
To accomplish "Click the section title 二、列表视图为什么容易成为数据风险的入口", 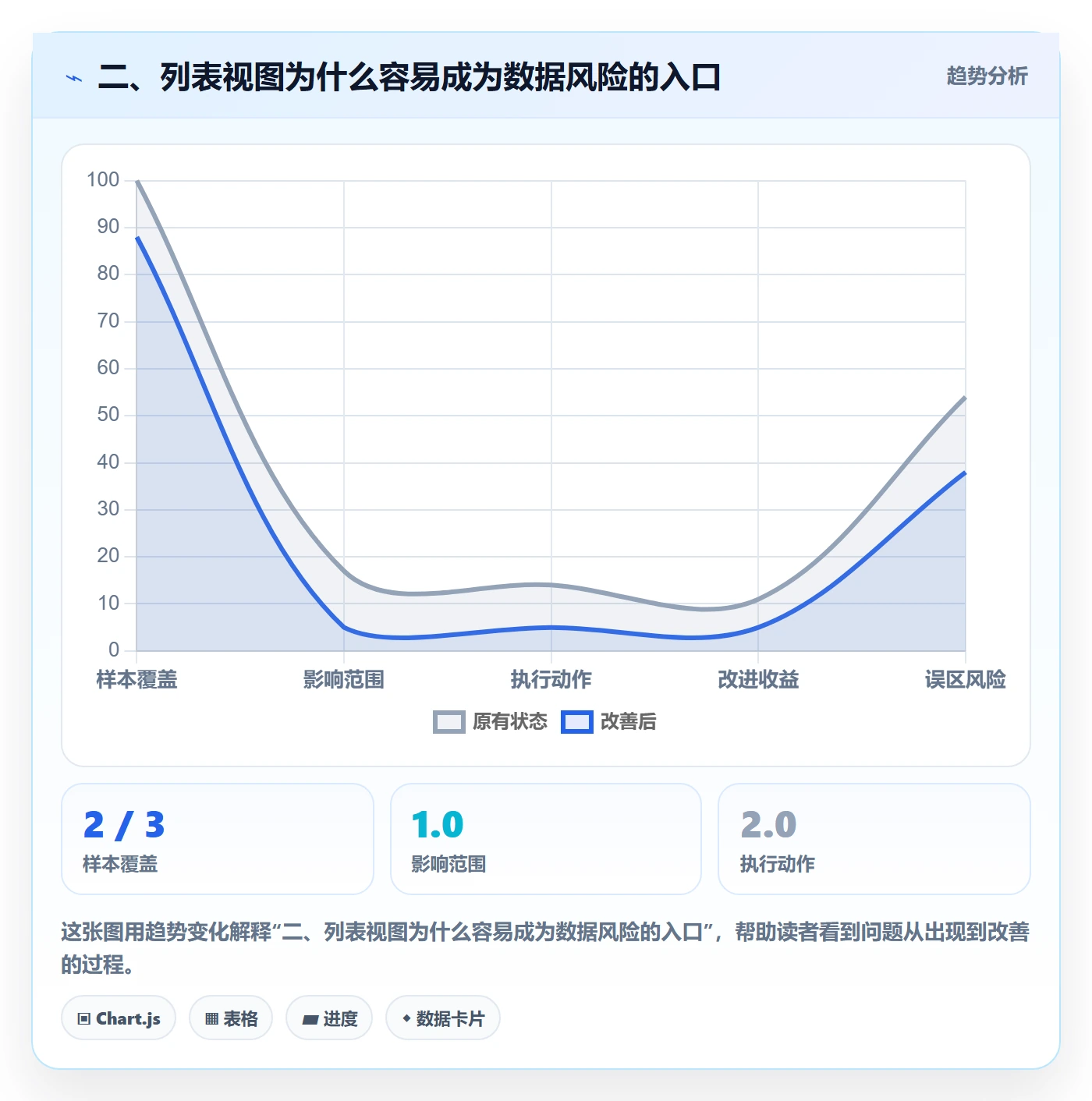I will (409, 77).
